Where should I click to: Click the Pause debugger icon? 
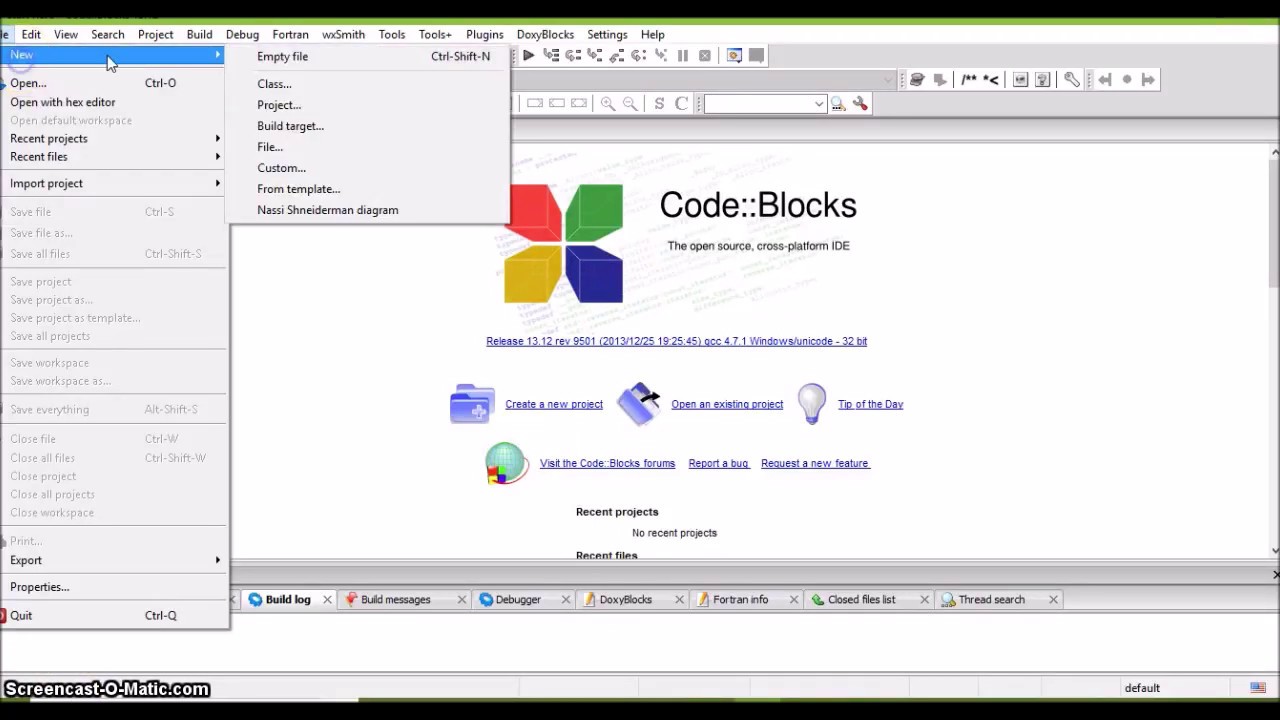click(x=683, y=56)
